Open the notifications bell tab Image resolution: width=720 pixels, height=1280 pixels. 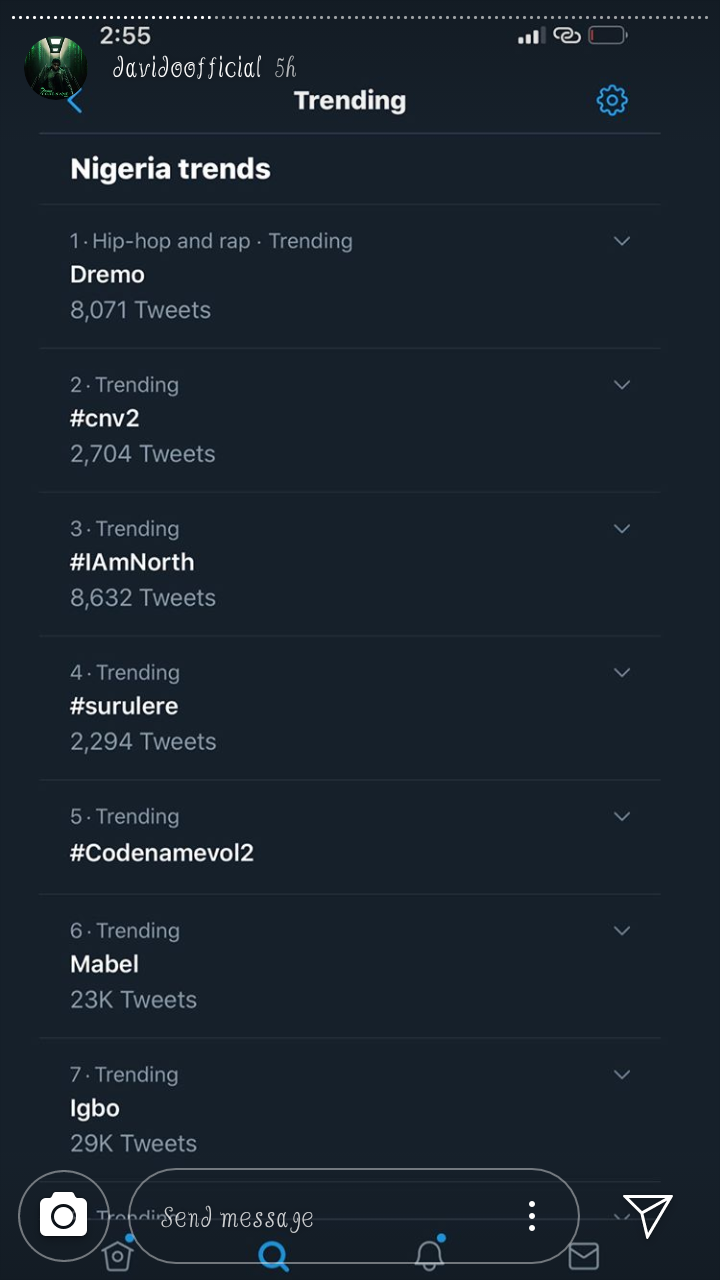(x=429, y=1254)
